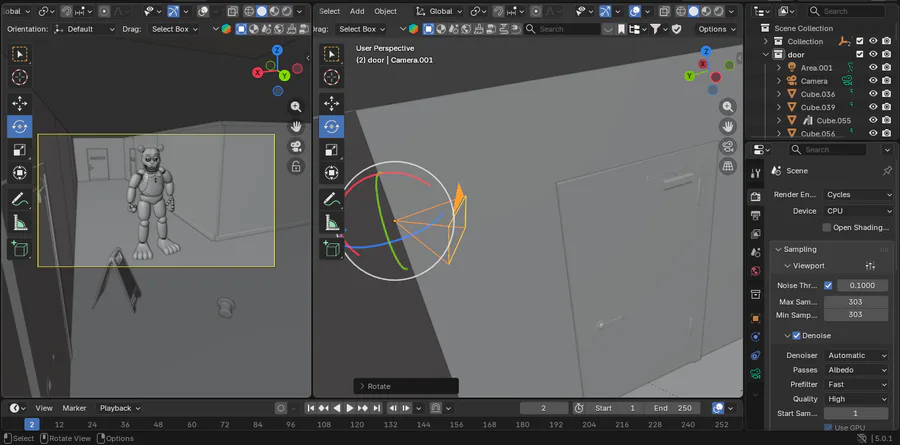Toggle X-ray in right viewport header

click(664, 11)
